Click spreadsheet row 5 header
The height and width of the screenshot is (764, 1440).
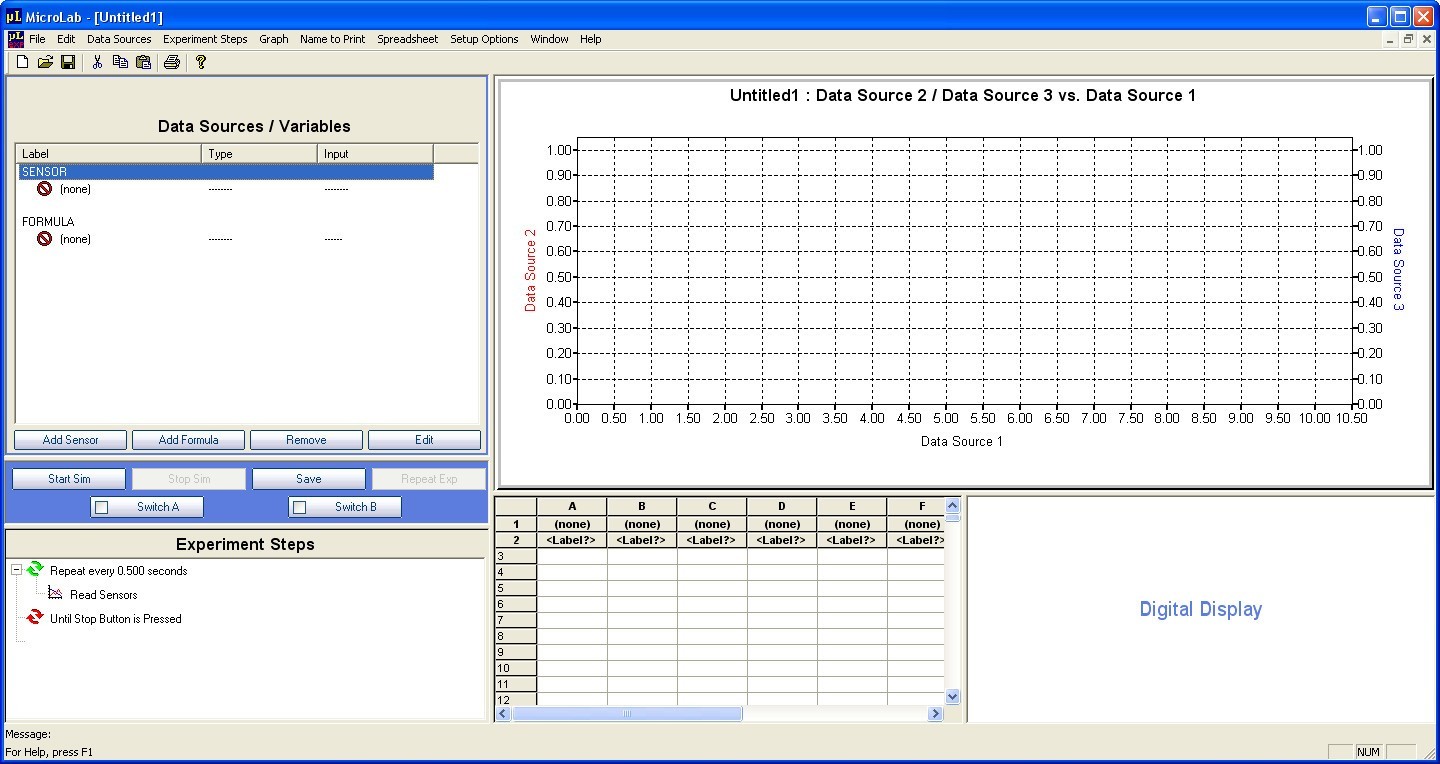click(x=516, y=588)
